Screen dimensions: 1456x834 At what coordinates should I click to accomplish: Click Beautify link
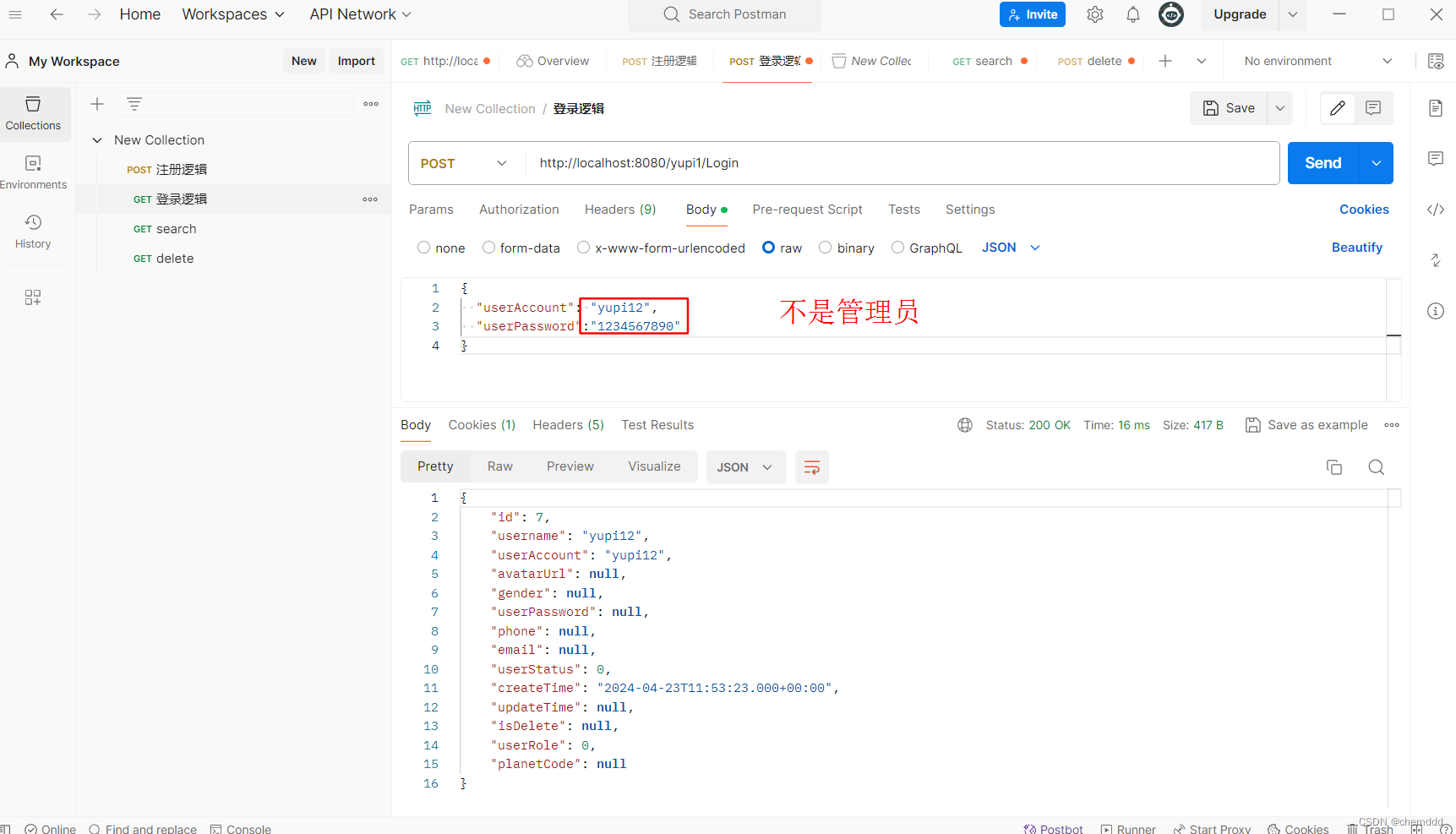tap(1357, 248)
